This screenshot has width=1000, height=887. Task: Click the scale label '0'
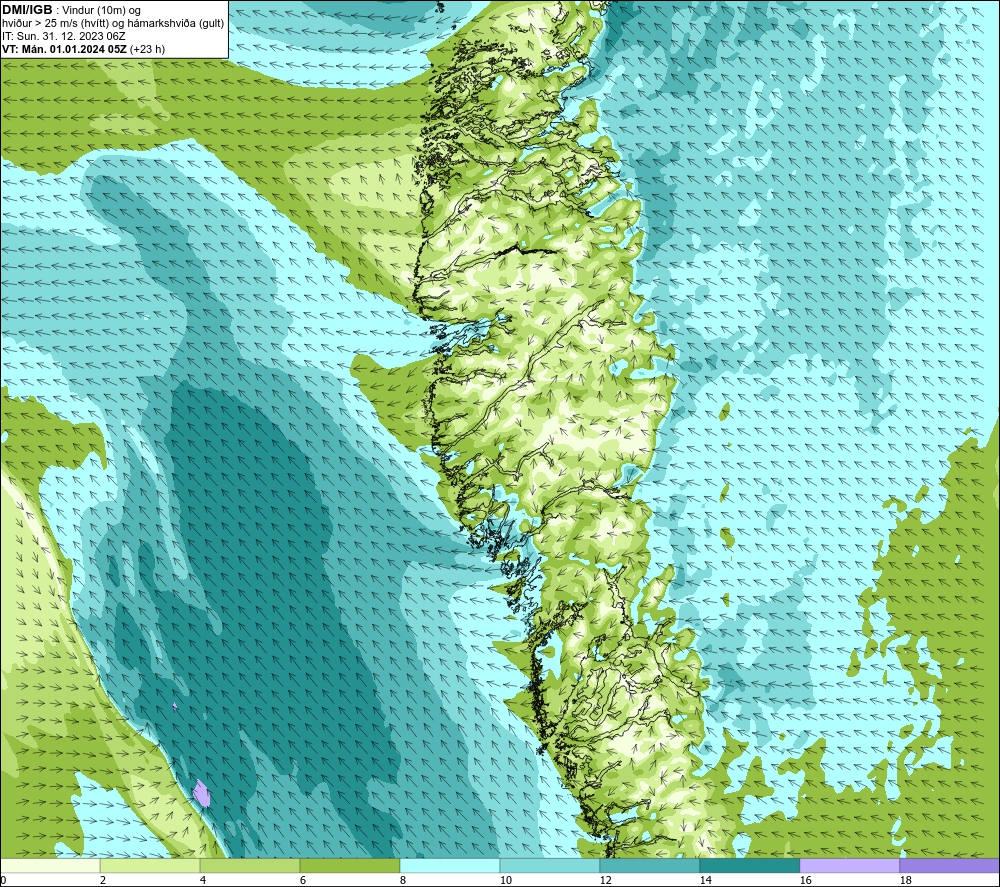[3, 881]
